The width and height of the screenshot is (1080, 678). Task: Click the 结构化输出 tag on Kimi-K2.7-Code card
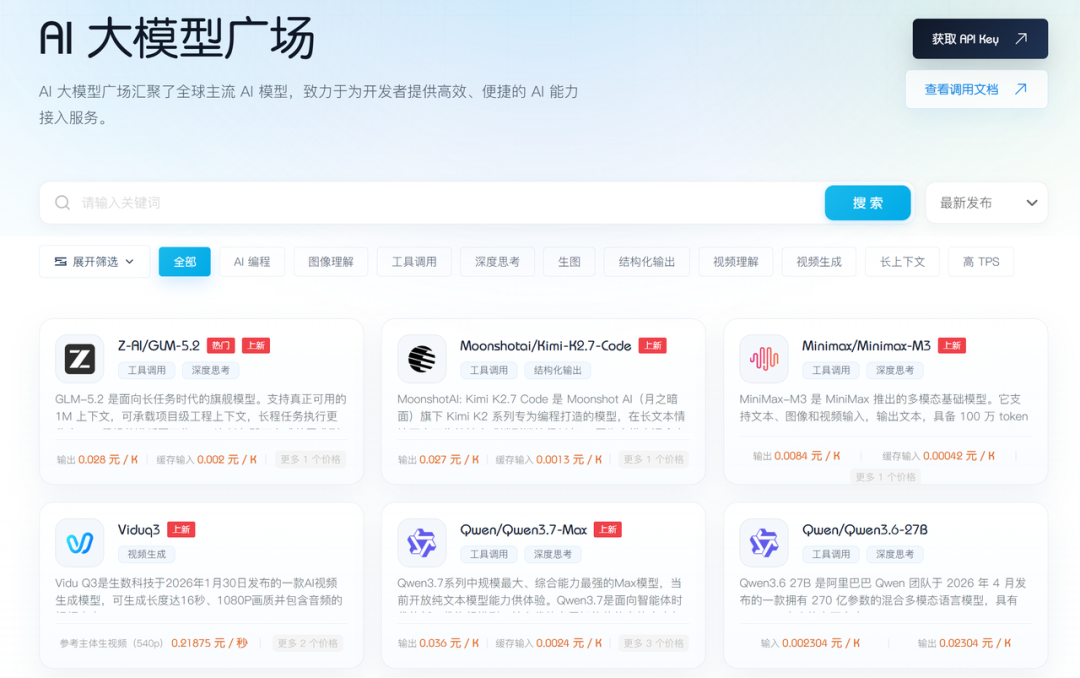tap(558, 370)
